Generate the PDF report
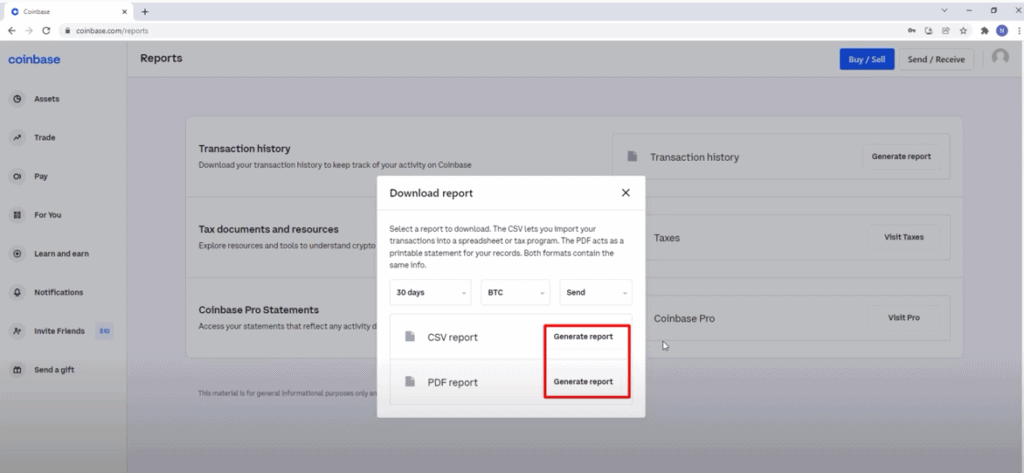Image resolution: width=1024 pixels, height=473 pixels. (x=583, y=382)
